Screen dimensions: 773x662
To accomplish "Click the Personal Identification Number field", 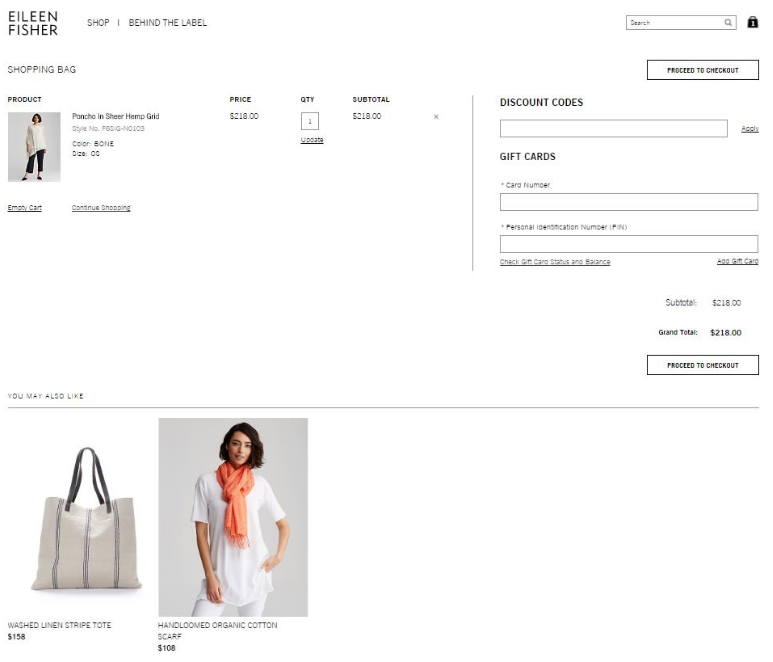I will point(628,244).
